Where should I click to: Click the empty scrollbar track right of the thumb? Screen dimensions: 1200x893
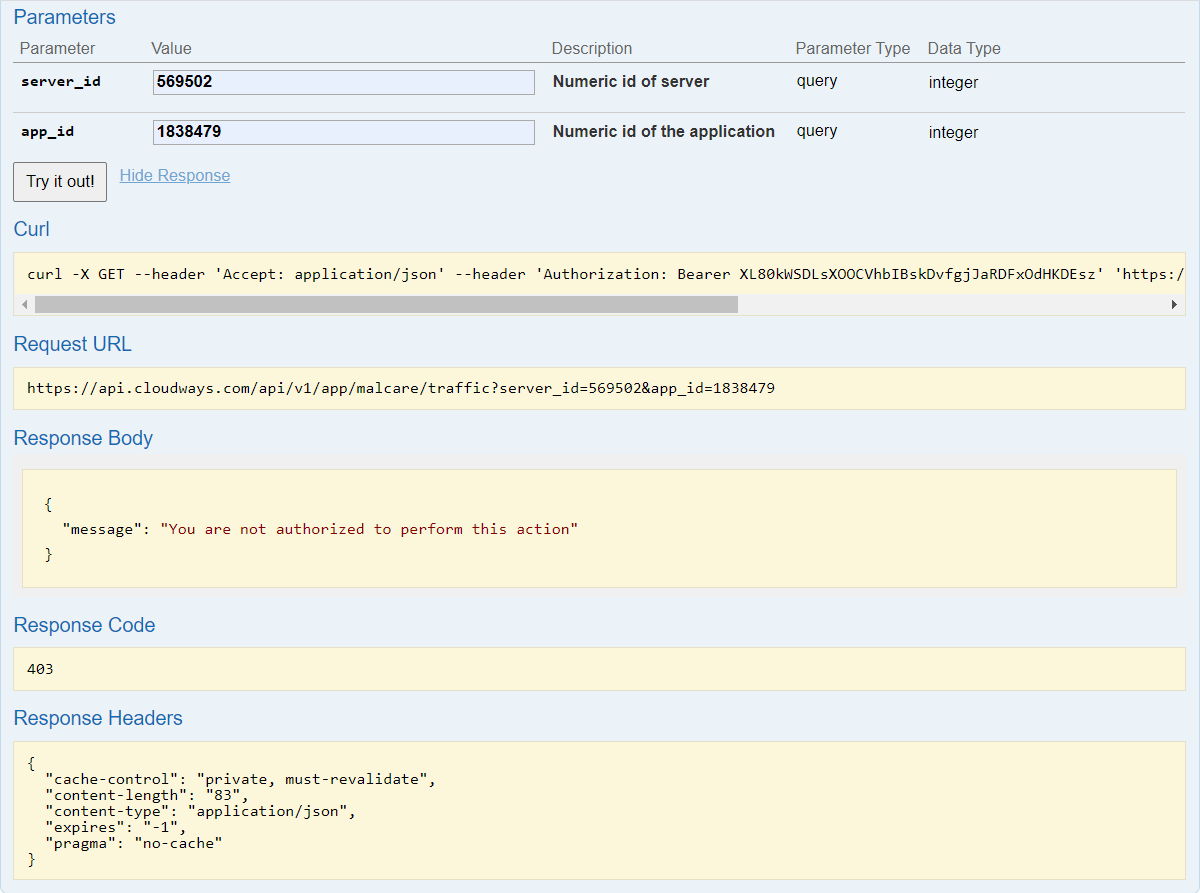[950, 305]
